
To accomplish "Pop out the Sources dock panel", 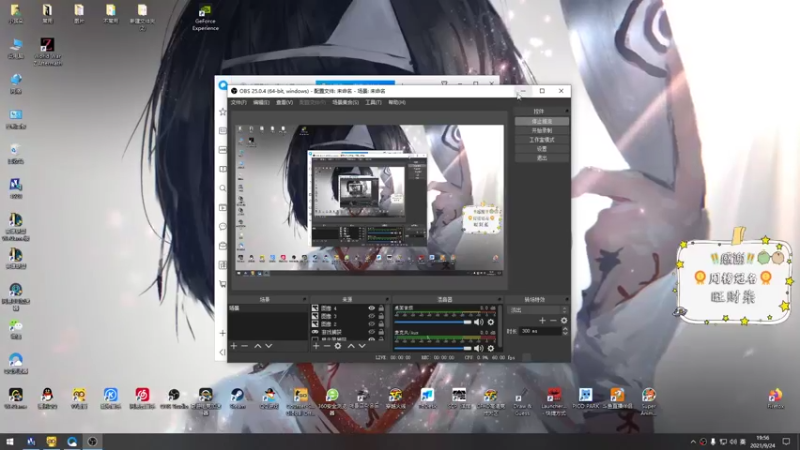I will [x=387, y=299].
